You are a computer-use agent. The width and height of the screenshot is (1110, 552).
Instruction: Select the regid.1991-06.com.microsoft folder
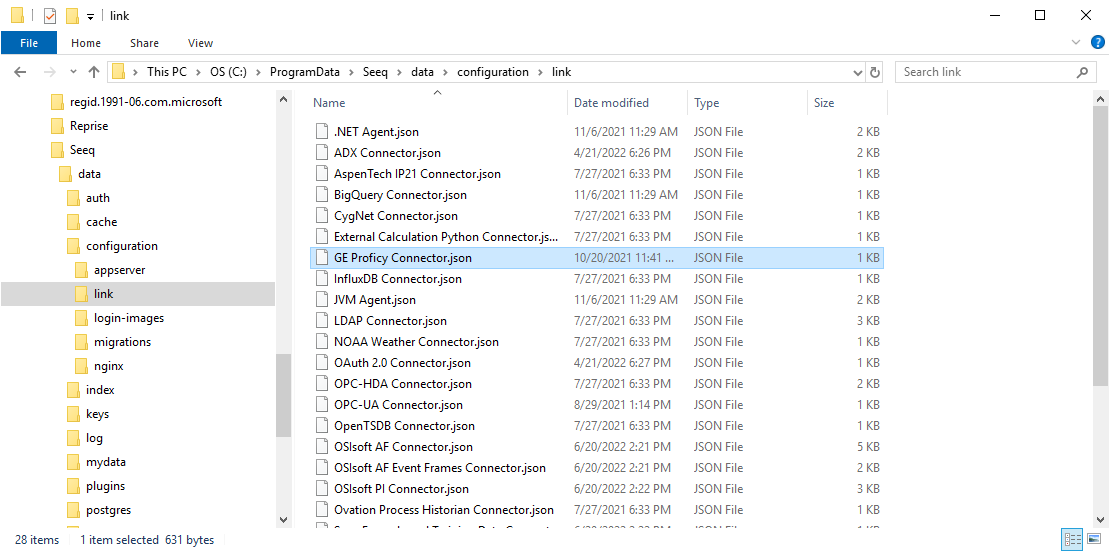coord(146,102)
